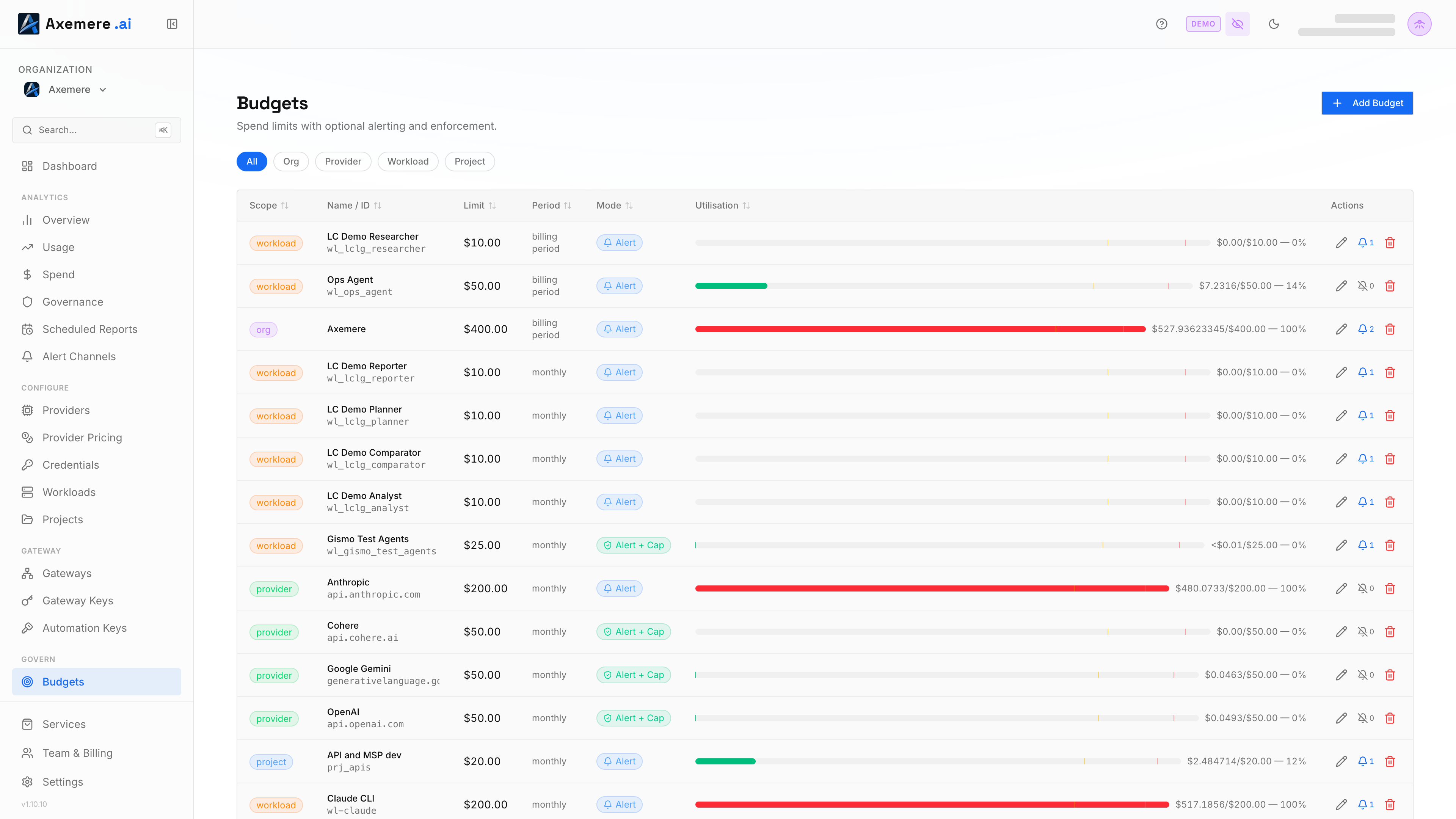
Task: Select the All filter tab
Action: click(251, 162)
